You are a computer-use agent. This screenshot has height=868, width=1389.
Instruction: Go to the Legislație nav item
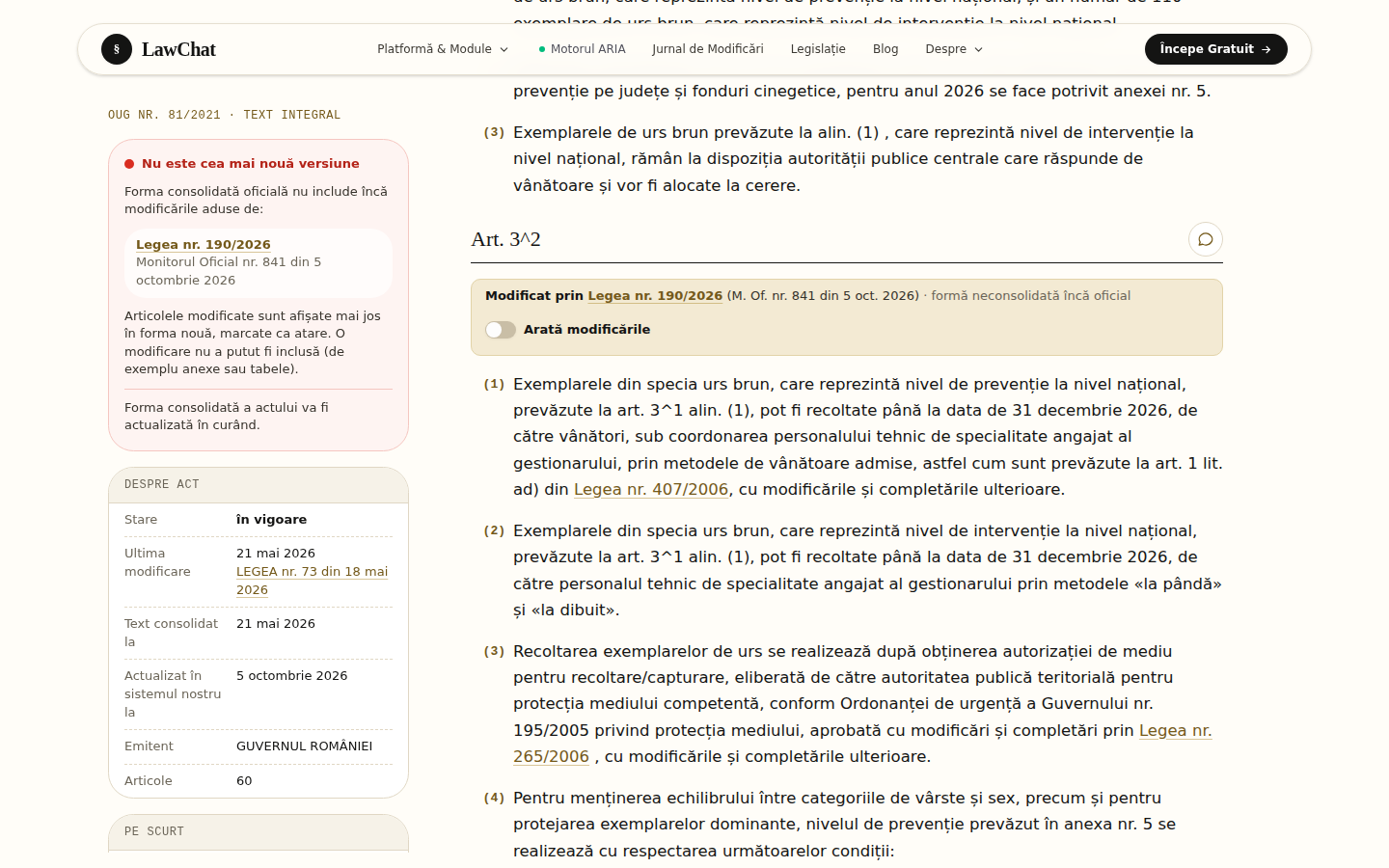818,49
